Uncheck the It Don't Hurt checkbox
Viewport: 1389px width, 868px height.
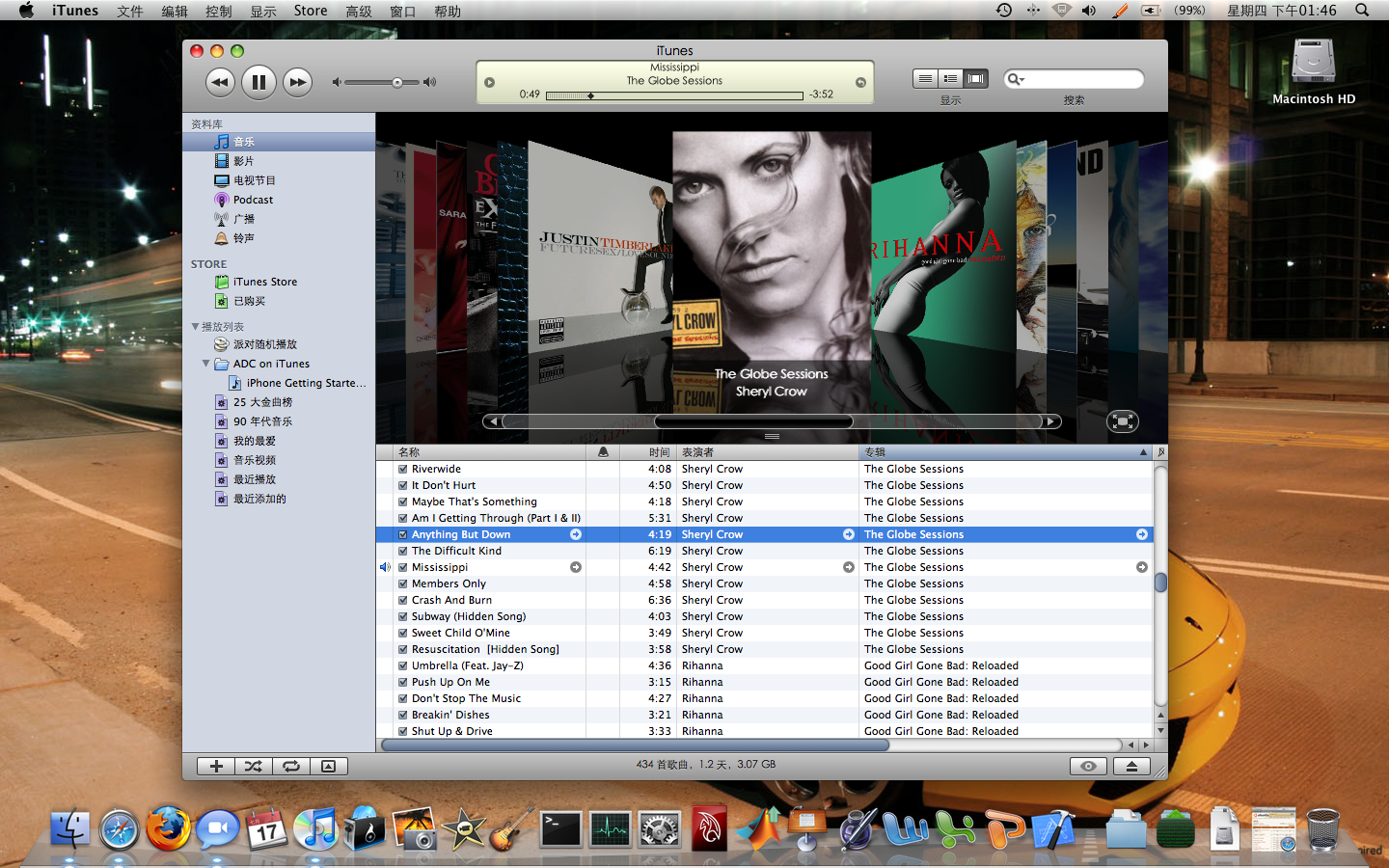point(403,485)
